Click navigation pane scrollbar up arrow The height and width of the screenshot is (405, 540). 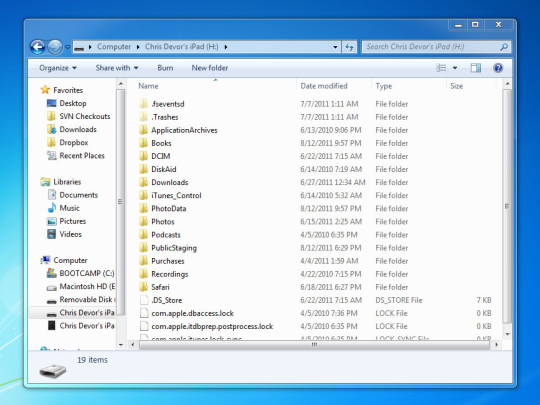[121, 84]
